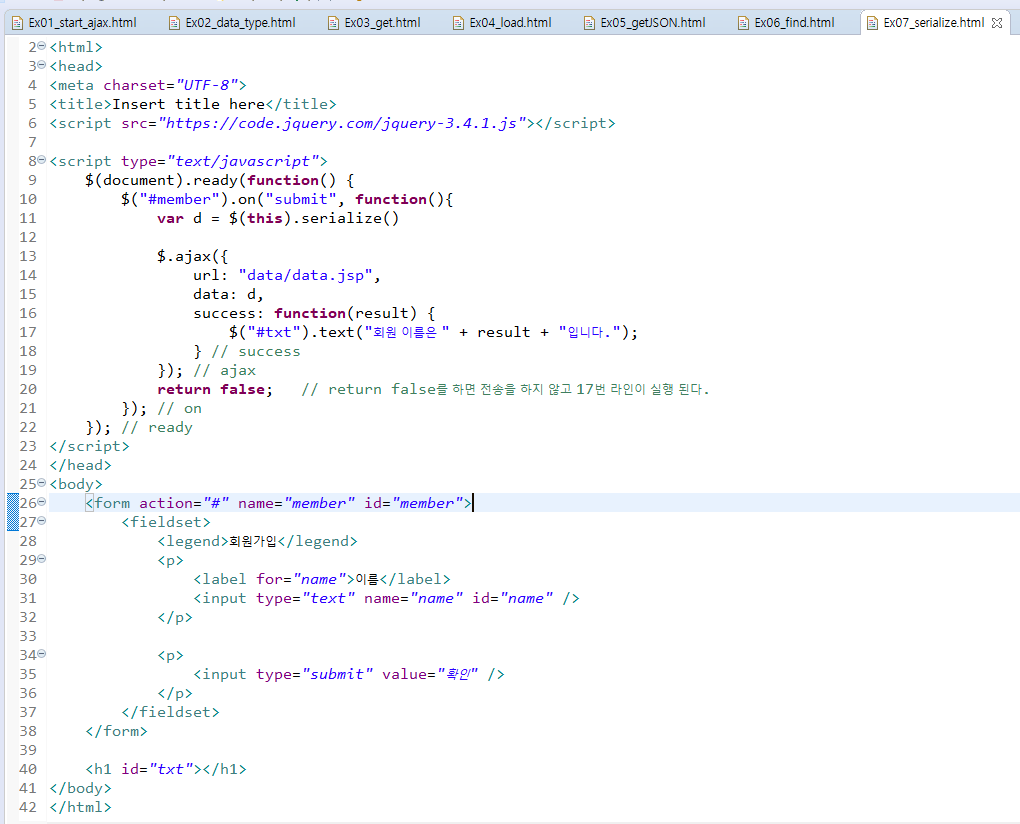
Task: Switch to the Ex02_data_type.html tab
Action: tap(233, 23)
